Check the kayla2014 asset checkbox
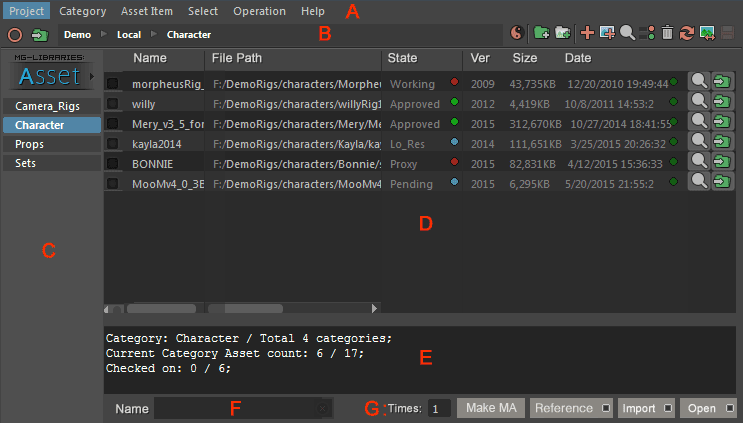The width and height of the screenshot is (743, 423). coord(112,143)
